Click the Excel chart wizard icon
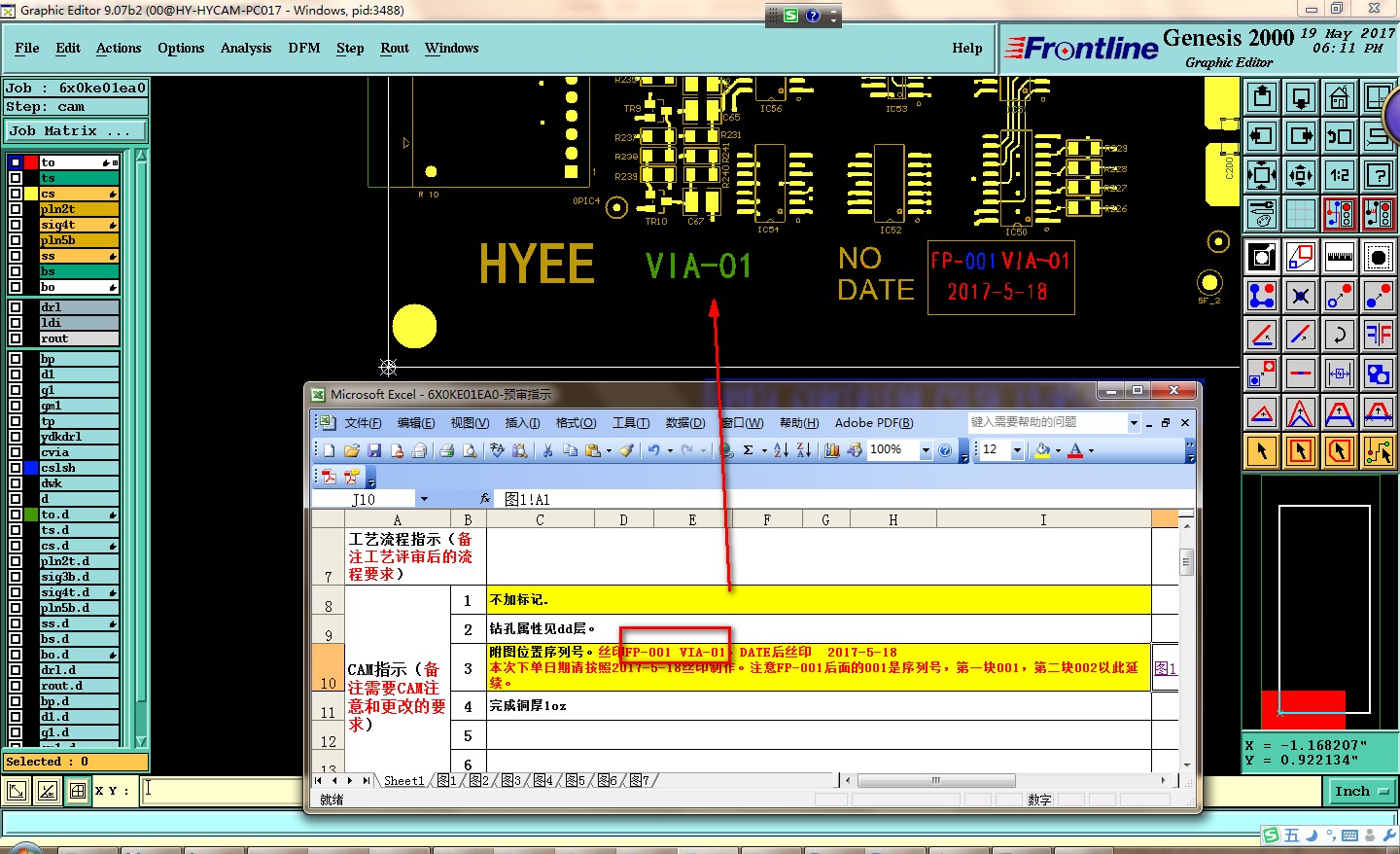This screenshot has width=1400, height=854. pos(832,450)
